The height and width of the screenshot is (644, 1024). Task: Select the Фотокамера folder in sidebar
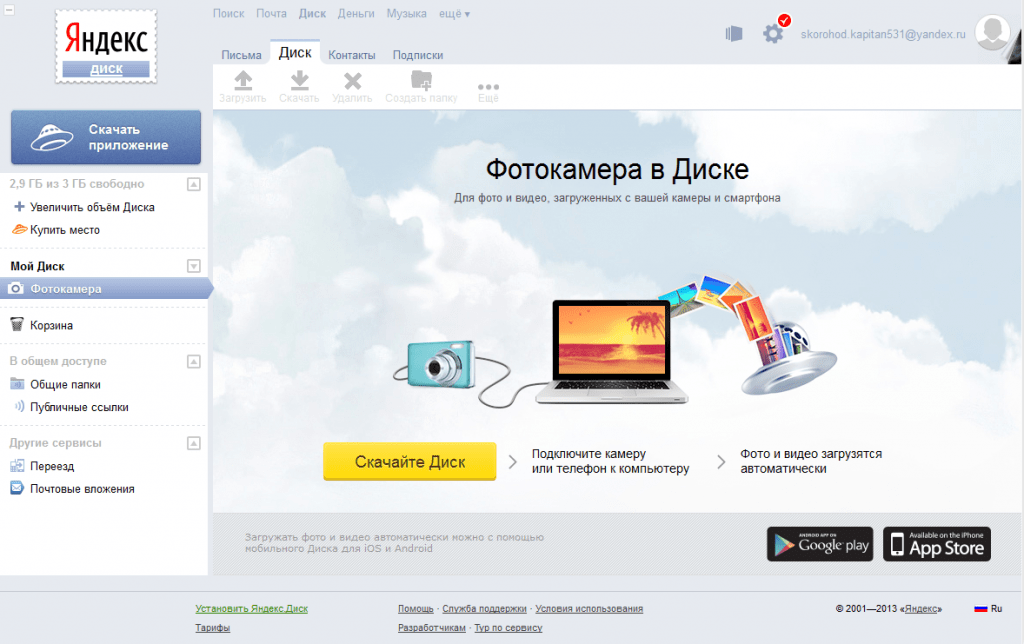click(104, 288)
